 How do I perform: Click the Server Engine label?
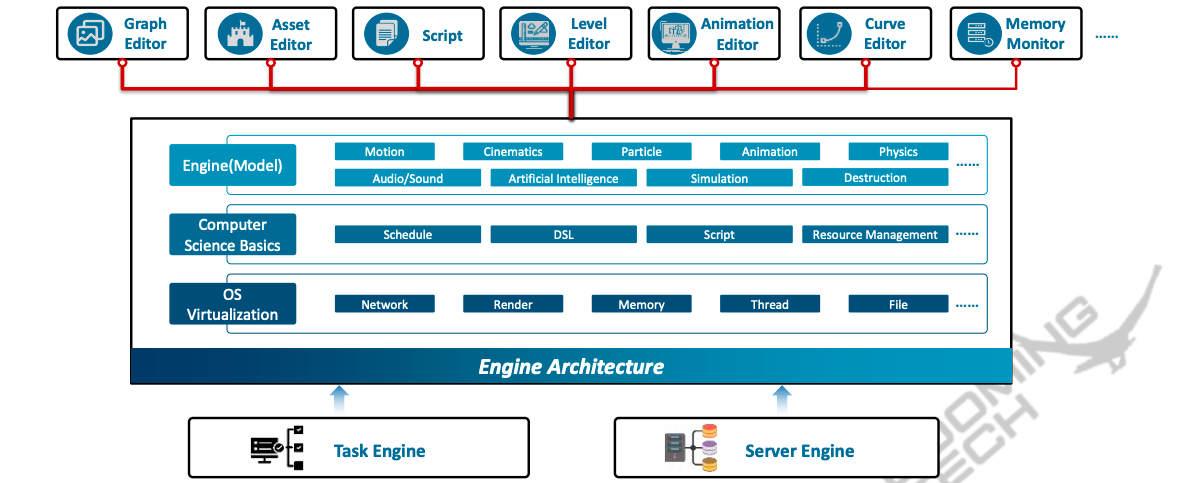[800, 452]
